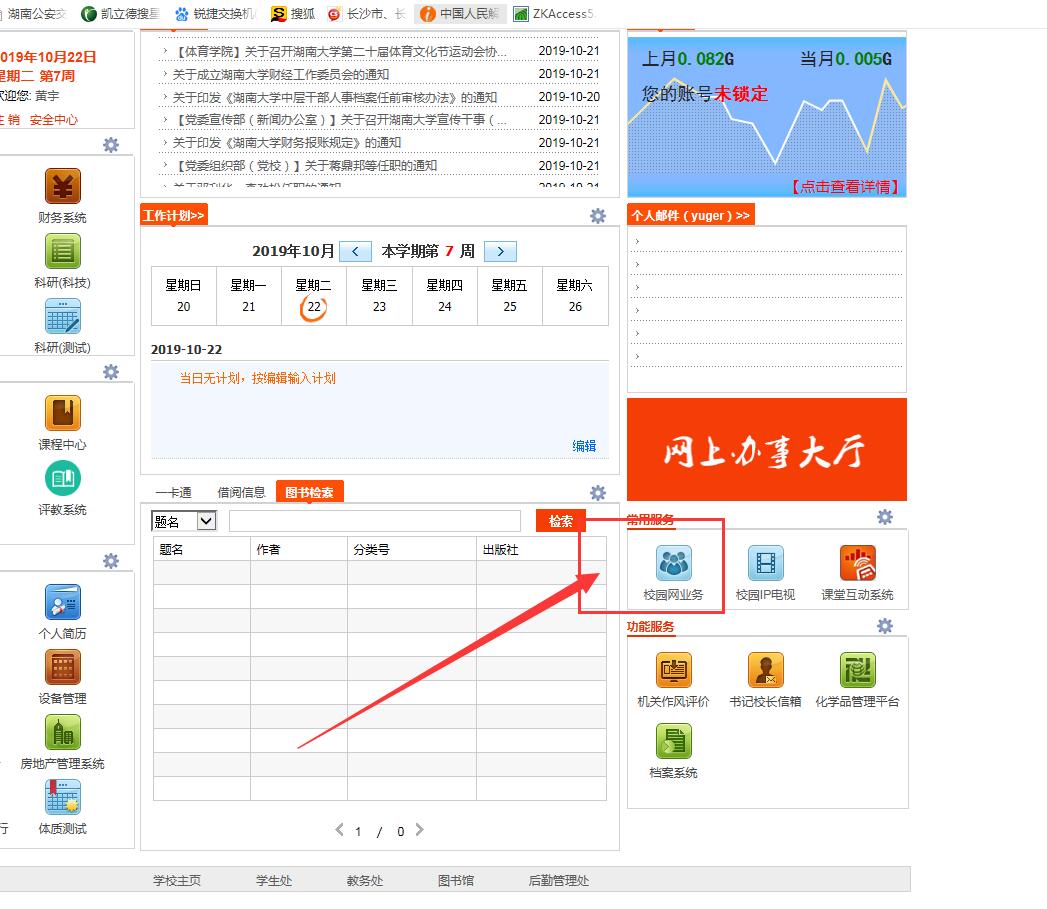Image resolution: width=1047 pixels, height=909 pixels.
Task: Switch to the 借阅信息 tab
Action: [241, 492]
